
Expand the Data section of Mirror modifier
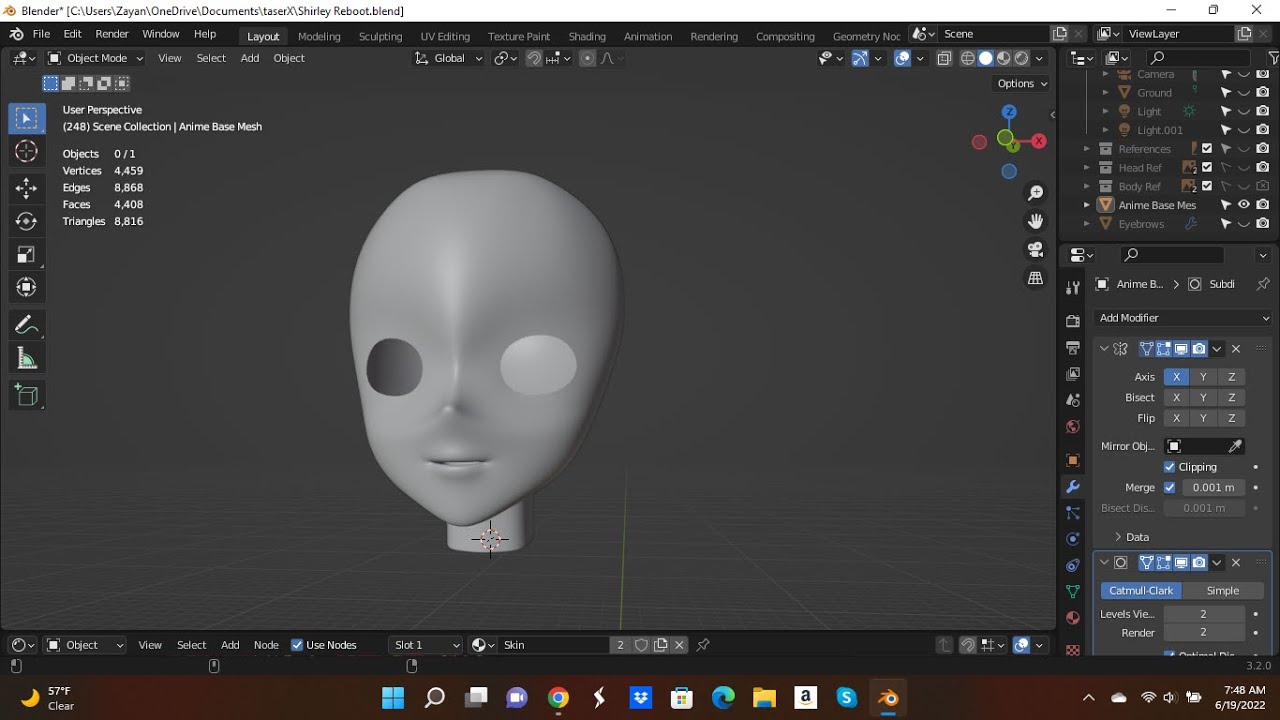click(1137, 537)
